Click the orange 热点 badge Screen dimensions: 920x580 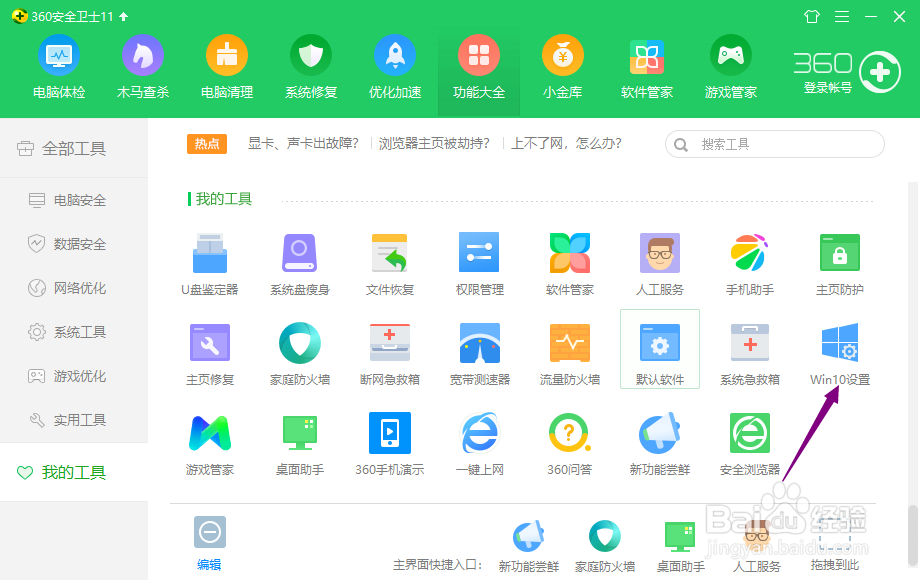click(x=207, y=144)
